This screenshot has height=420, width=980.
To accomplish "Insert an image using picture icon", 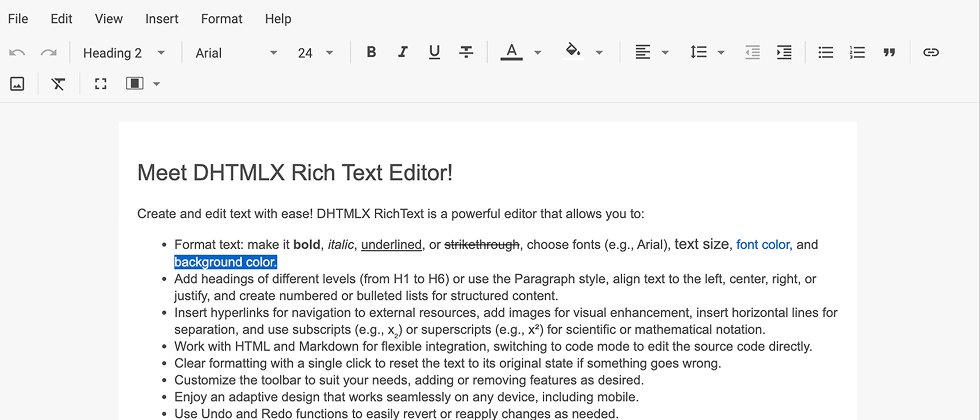I will pos(17,84).
